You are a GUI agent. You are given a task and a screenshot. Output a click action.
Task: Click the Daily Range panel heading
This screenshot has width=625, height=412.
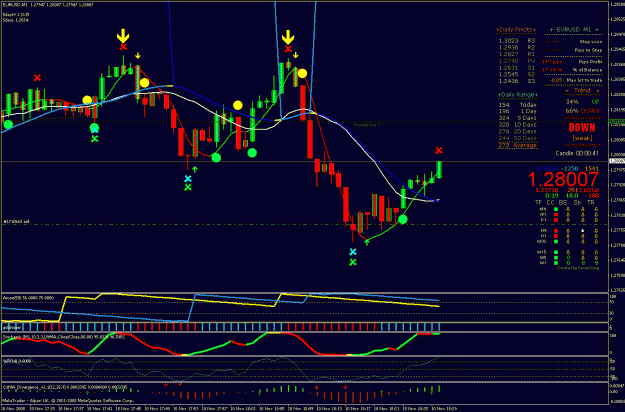(x=517, y=95)
